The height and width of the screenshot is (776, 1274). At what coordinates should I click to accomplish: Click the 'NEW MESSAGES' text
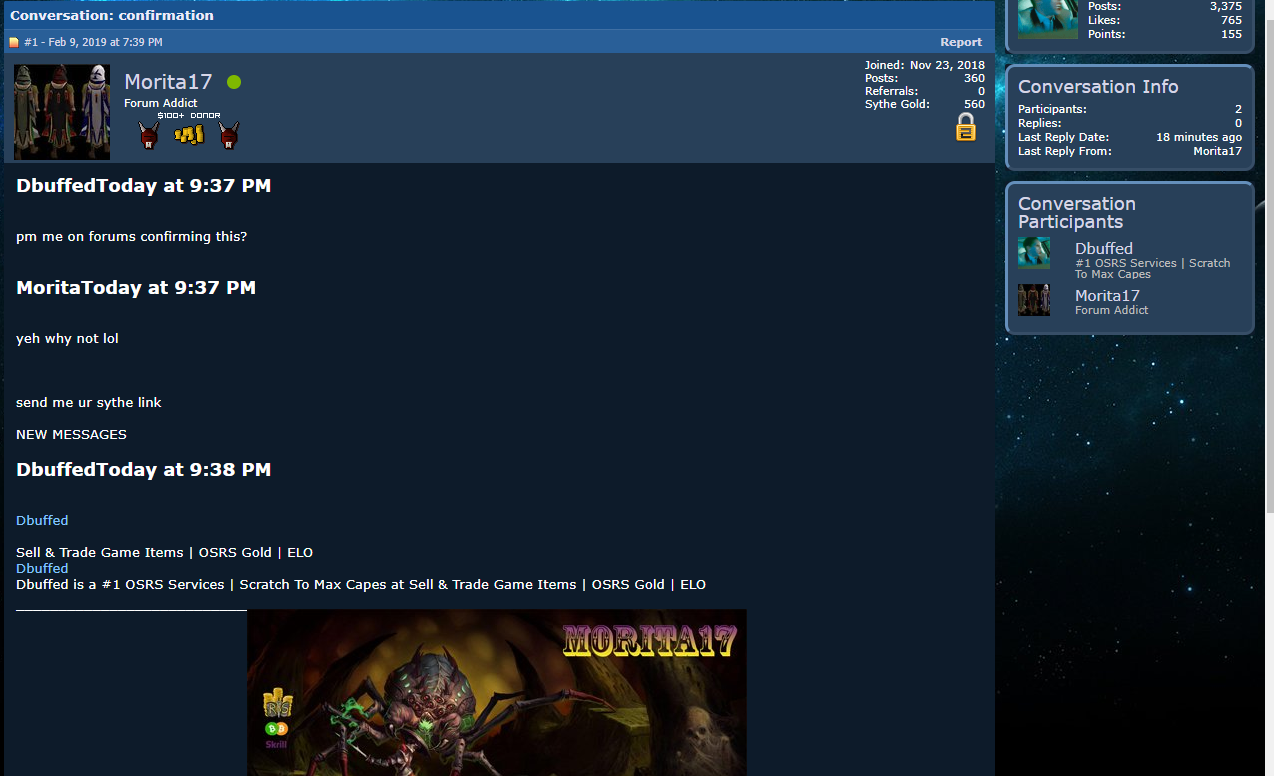click(71, 434)
